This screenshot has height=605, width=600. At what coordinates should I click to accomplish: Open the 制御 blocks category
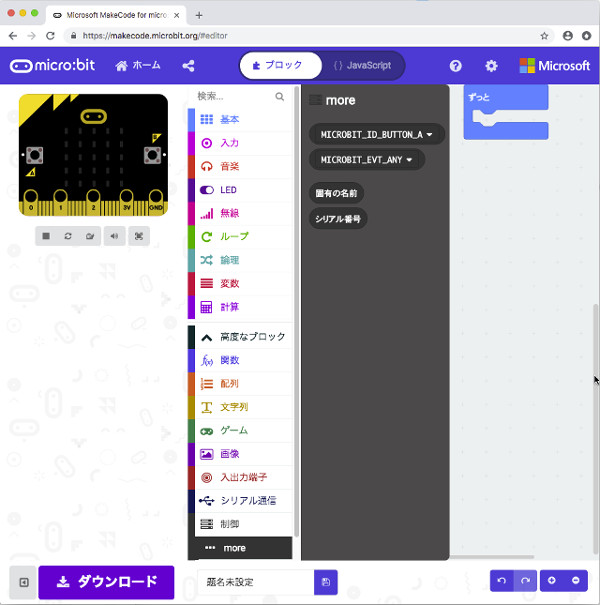click(x=241, y=524)
